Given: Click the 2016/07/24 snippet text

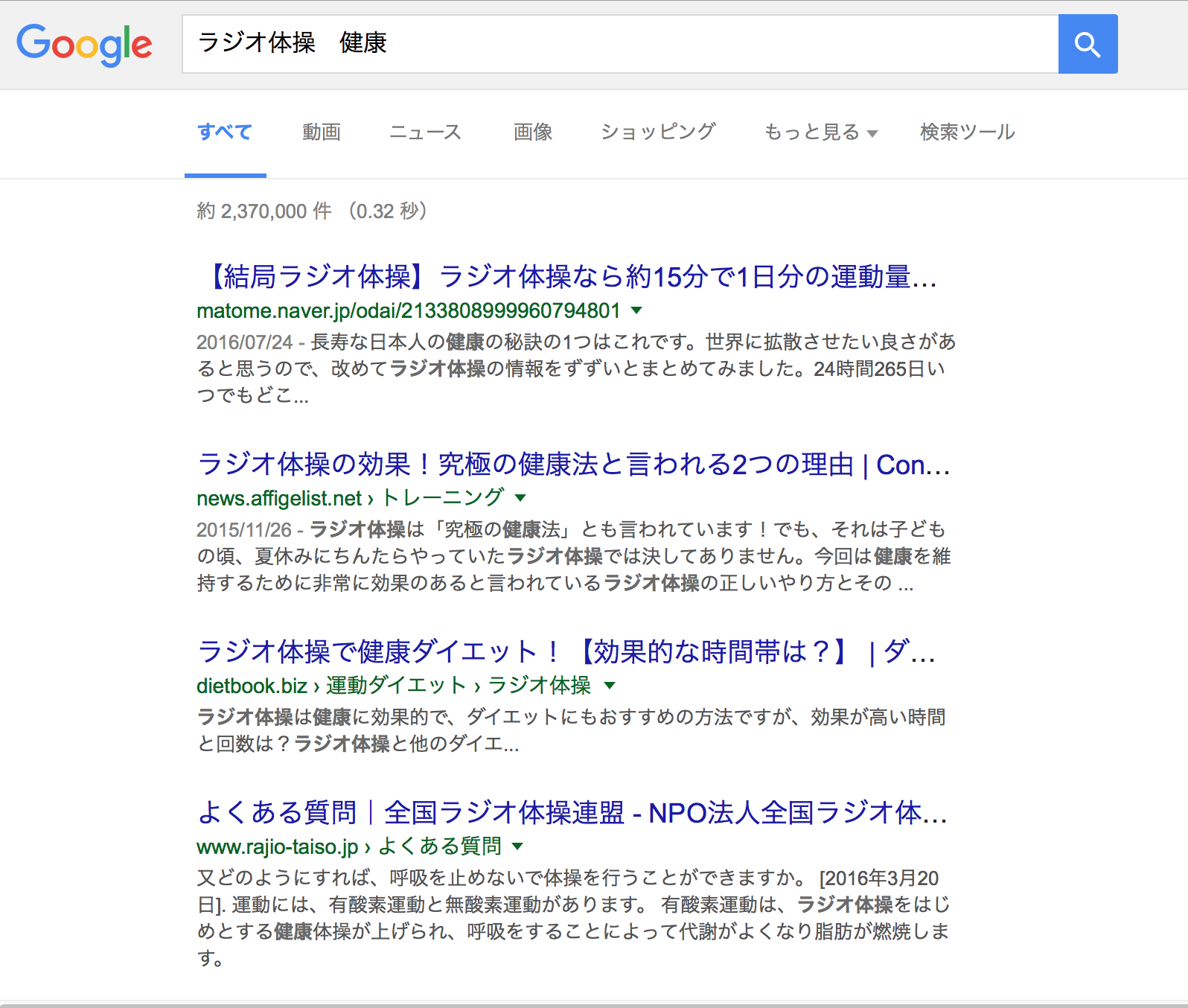Looking at the screenshot, I should click(576, 369).
